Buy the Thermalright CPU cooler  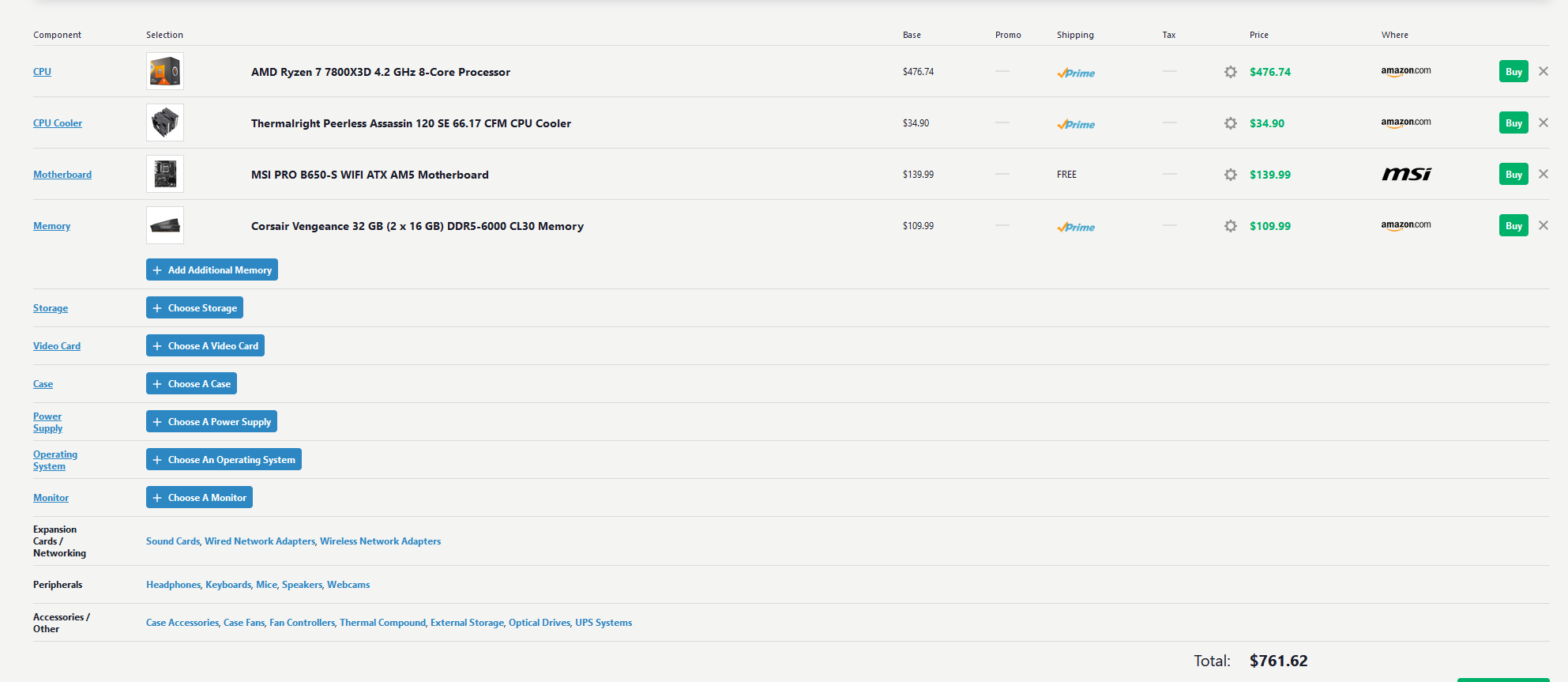click(x=1513, y=122)
